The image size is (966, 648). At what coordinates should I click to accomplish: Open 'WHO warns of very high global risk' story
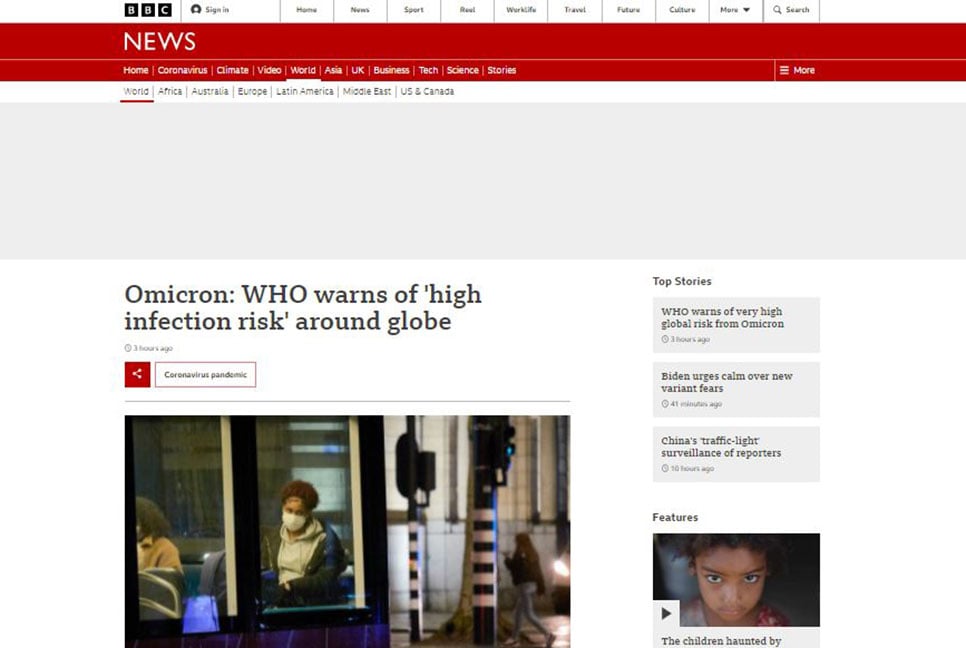click(x=721, y=318)
